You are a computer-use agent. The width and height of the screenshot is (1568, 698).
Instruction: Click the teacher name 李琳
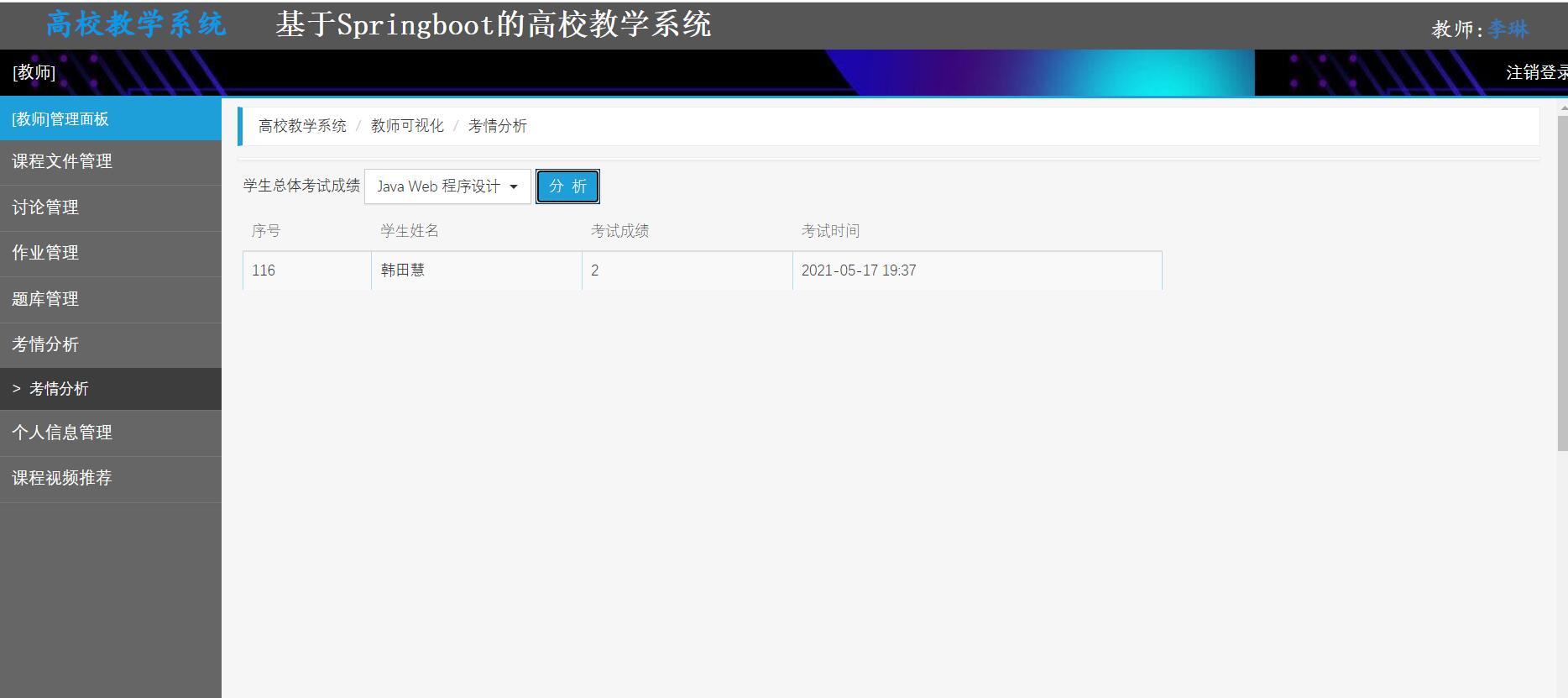(x=1508, y=29)
